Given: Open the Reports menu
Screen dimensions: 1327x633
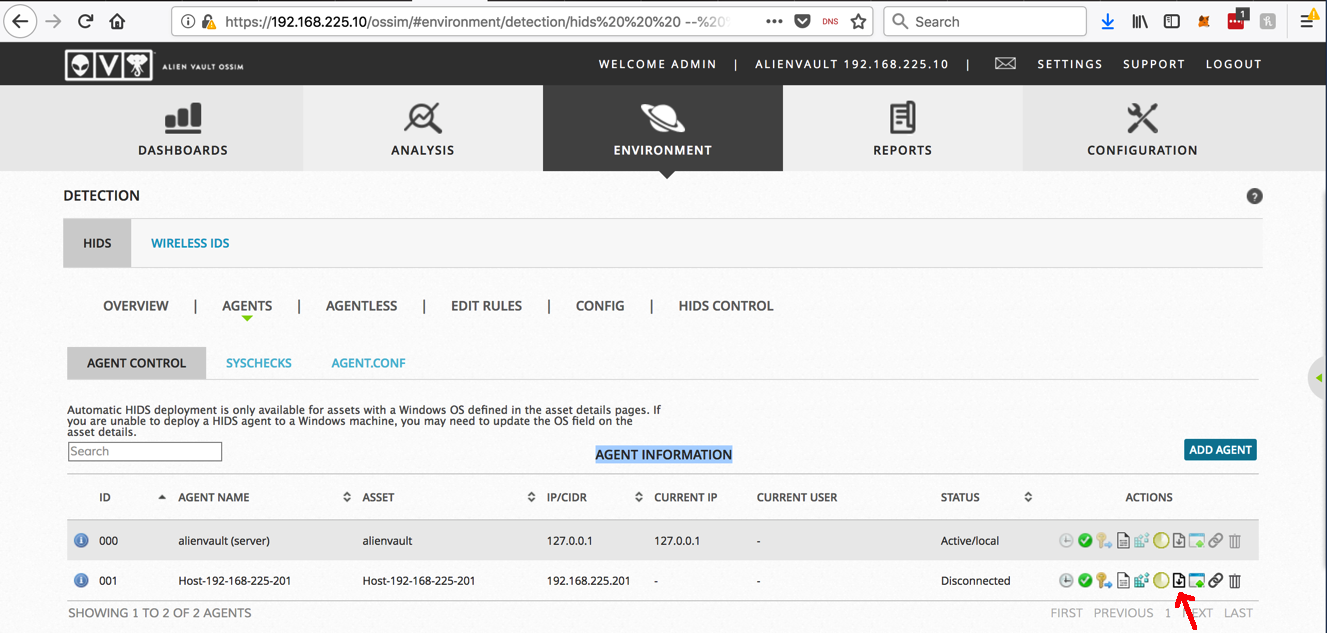Looking at the screenshot, I should click(x=903, y=128).
